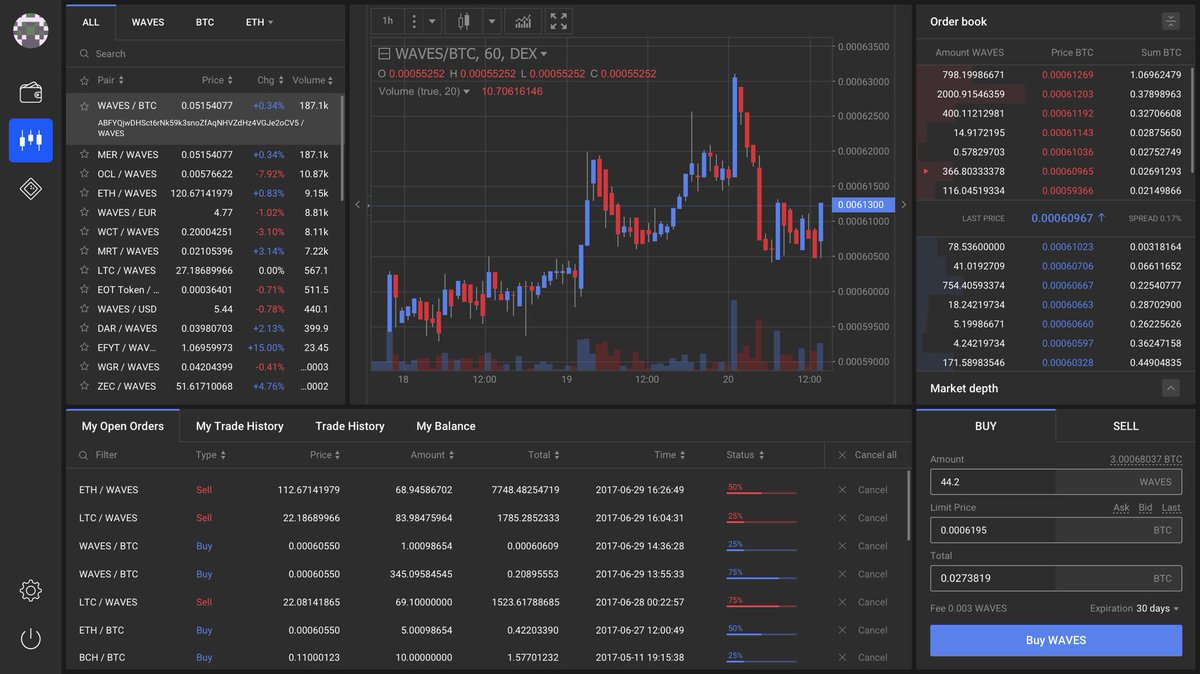Favorite the LTC / WAVES pair star
Screen dimensions: 1200x674
click(85, 270)
